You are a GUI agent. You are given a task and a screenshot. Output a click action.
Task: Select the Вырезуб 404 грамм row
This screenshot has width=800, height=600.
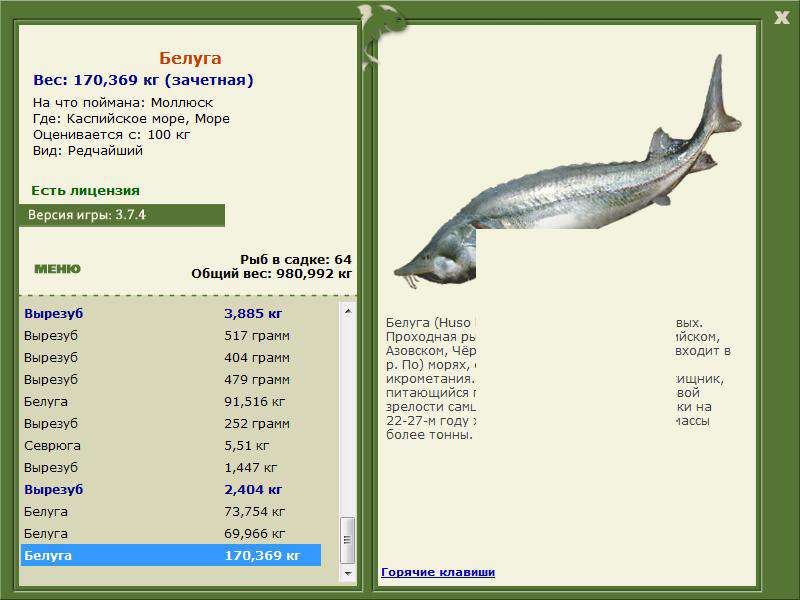tap(171, 357)
